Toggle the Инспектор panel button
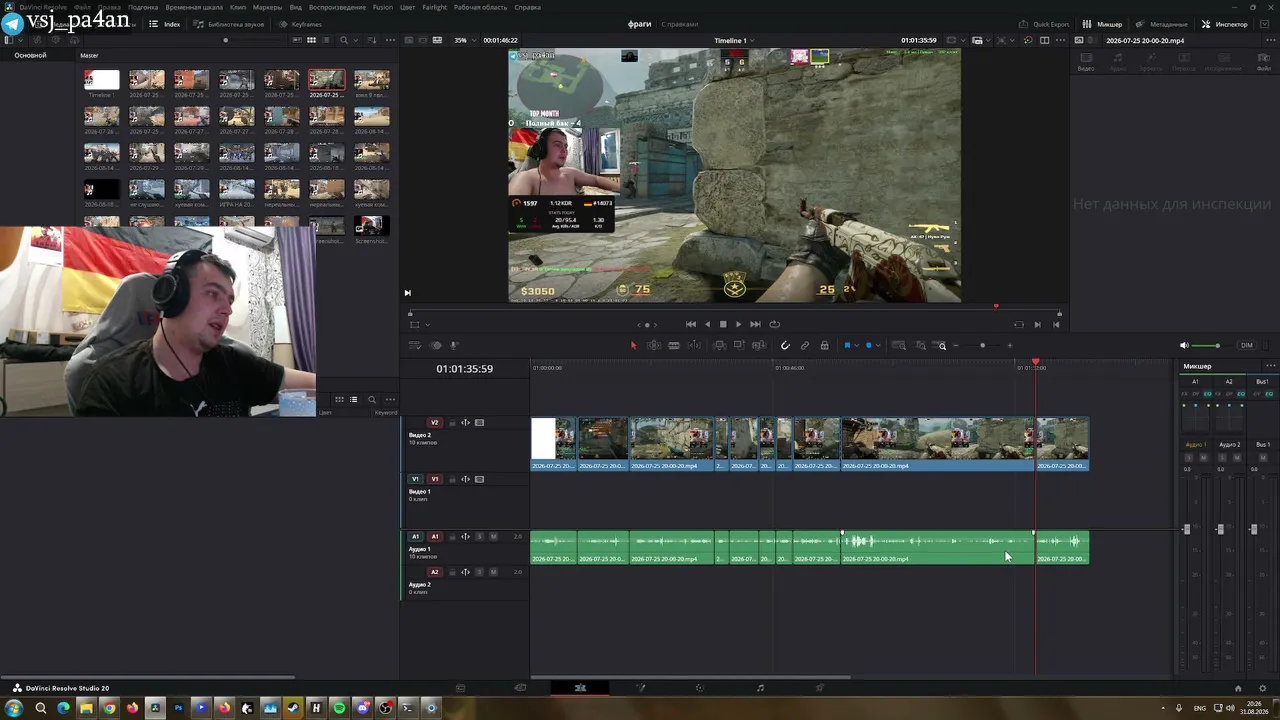Viewport: 1280px width, 720px height. coord(1225,24)
